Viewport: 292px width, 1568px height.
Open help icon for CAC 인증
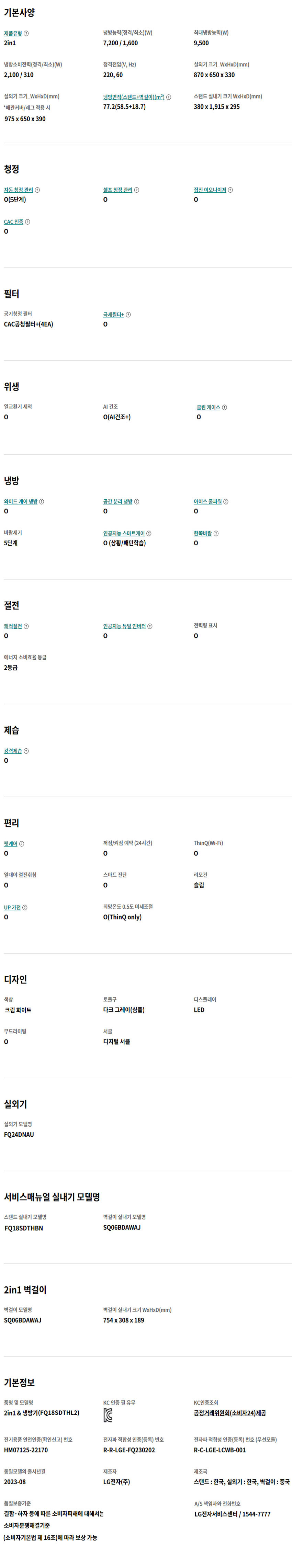27,222
